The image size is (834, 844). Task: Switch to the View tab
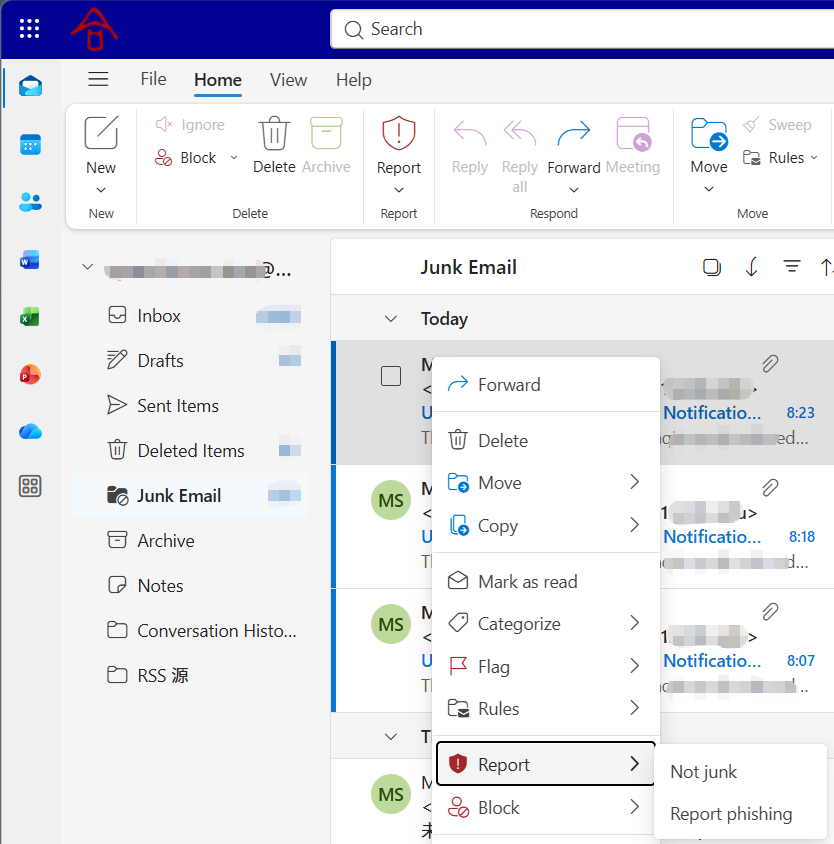[288, 80]
